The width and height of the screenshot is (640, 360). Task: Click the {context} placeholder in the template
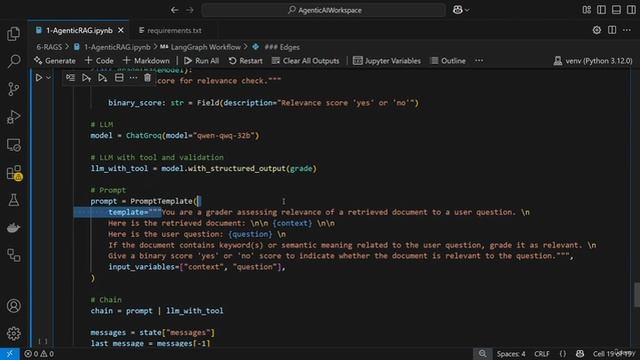pyautogui.click(x=292, y=223)
